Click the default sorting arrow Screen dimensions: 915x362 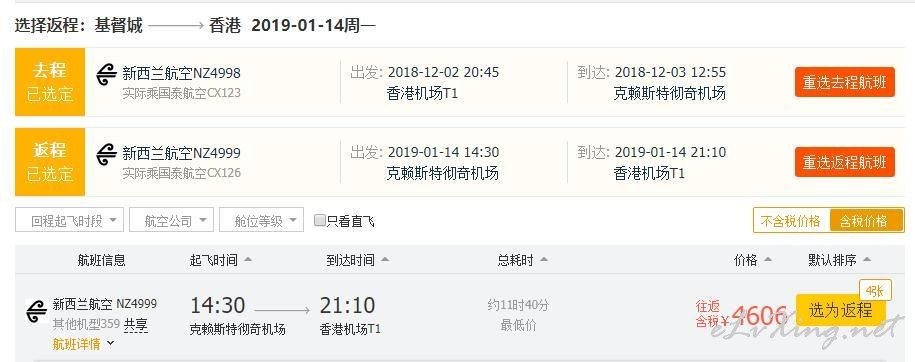pyautogui.click(x=867, y=260)
